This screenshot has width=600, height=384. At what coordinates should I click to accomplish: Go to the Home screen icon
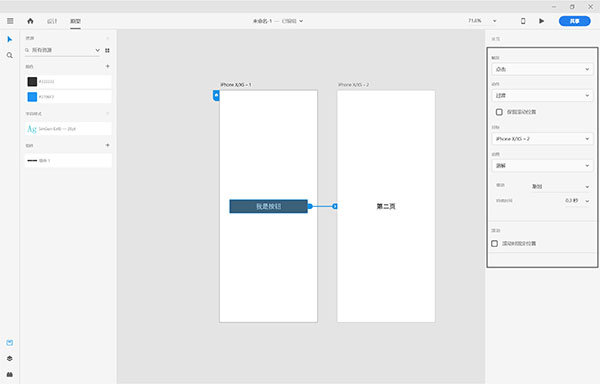[x=30, y=21]
